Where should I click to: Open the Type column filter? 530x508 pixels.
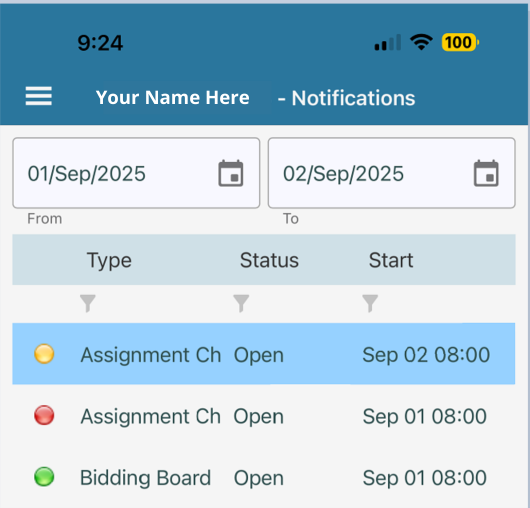coord(88,303)
